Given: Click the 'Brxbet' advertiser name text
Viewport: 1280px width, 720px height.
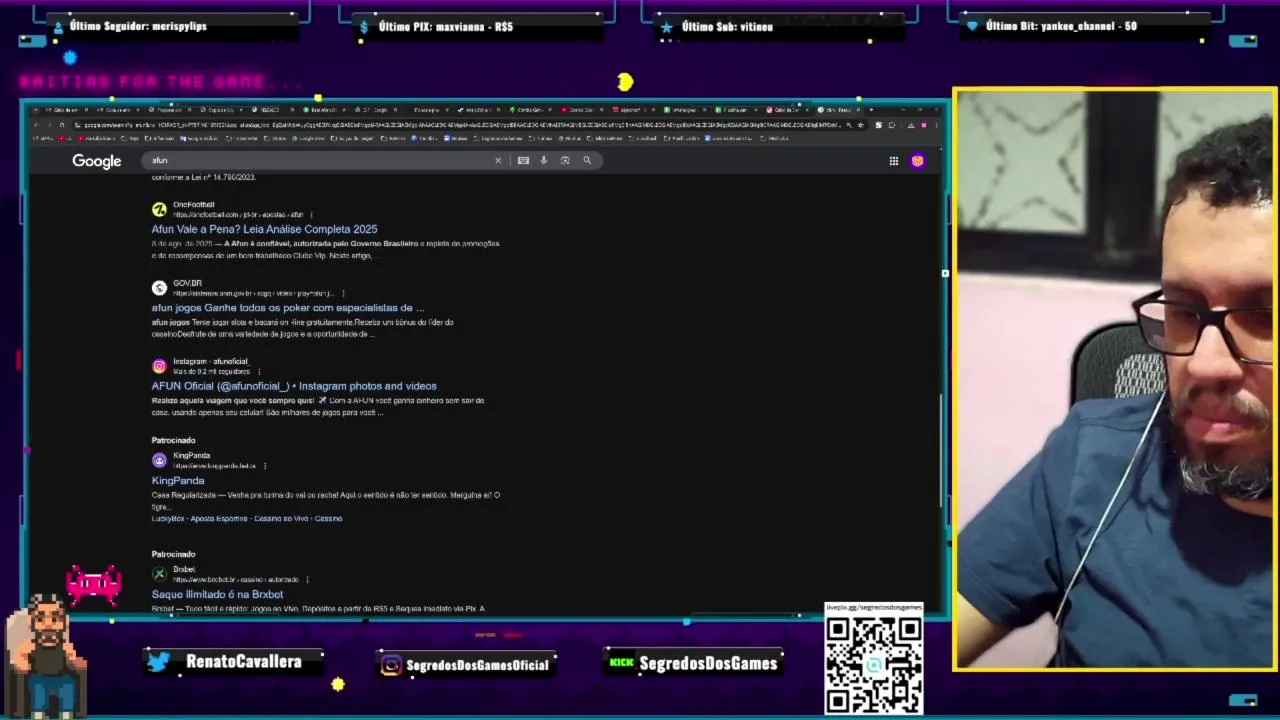Looking at the screenshot, I should 184,570.
